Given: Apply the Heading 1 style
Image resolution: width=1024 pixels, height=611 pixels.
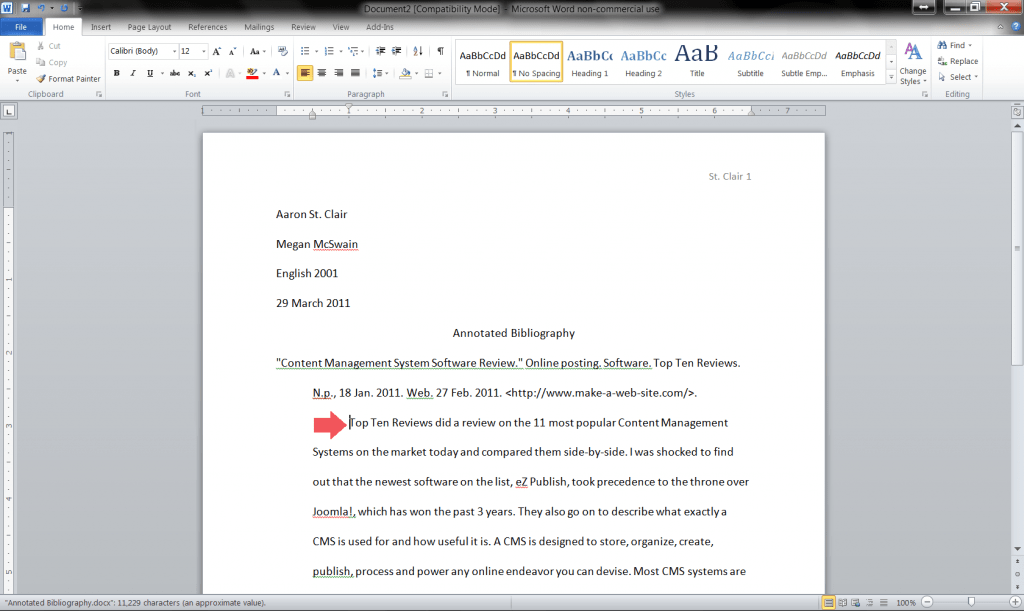Looking at the screenshot, I should pos(590,61).
